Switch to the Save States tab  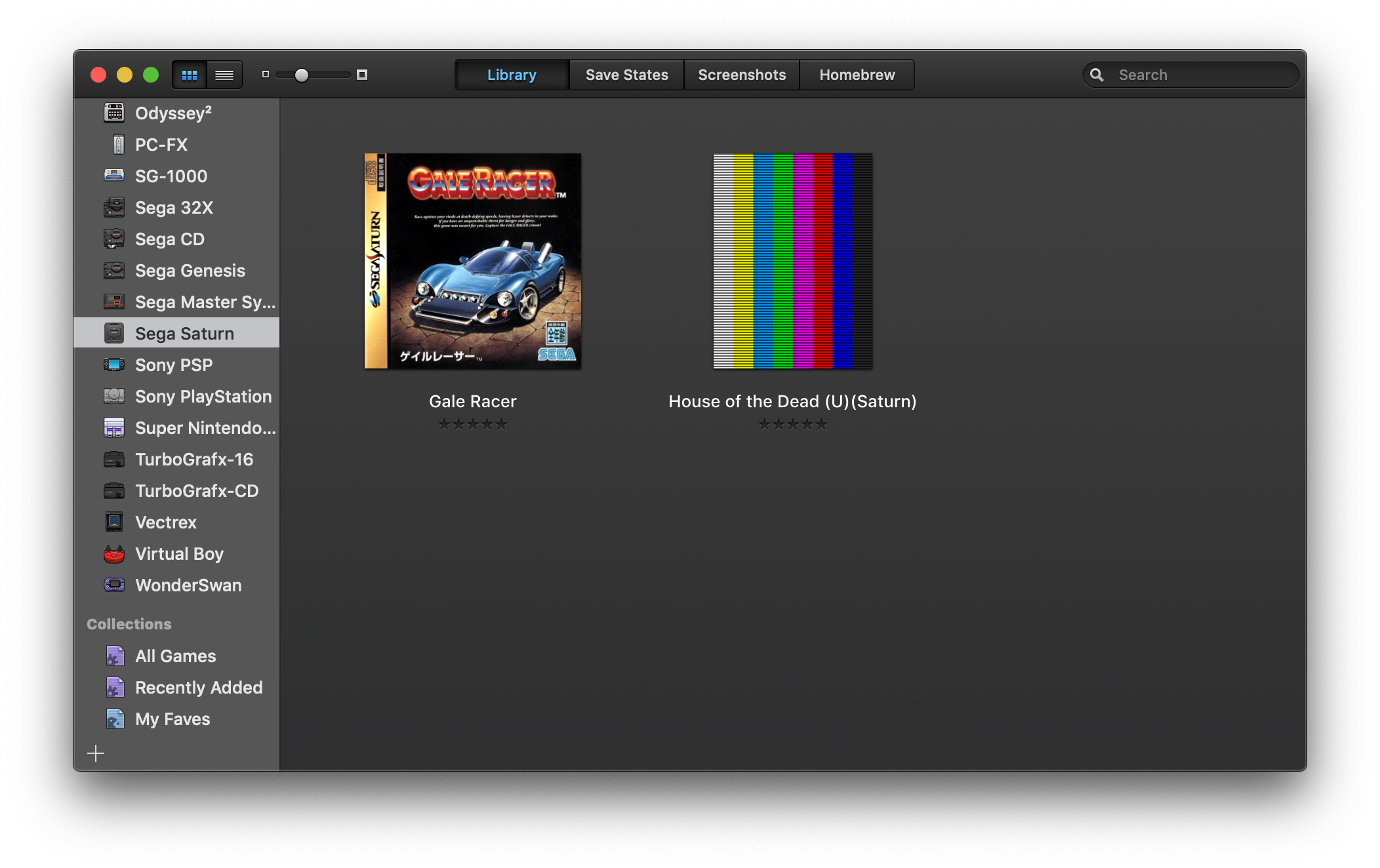626,75
